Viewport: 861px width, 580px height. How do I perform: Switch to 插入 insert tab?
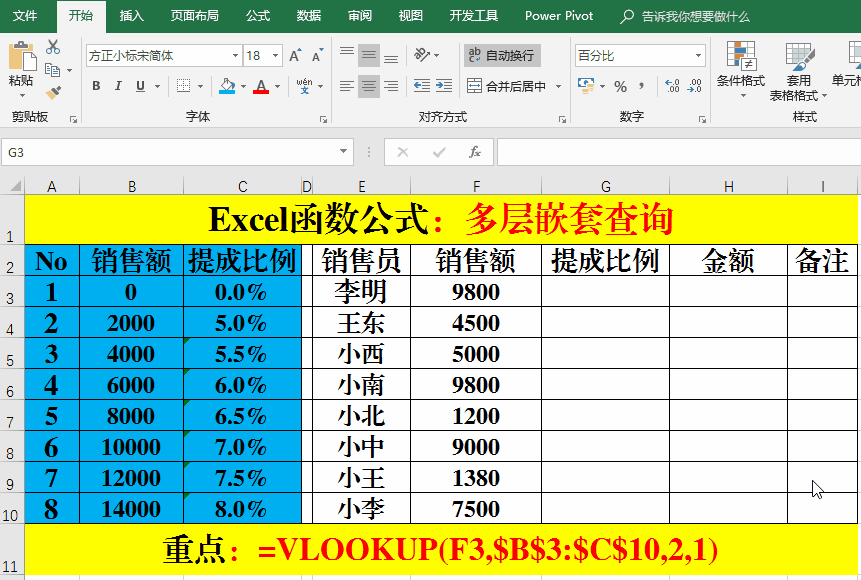[x=131, y=16]
